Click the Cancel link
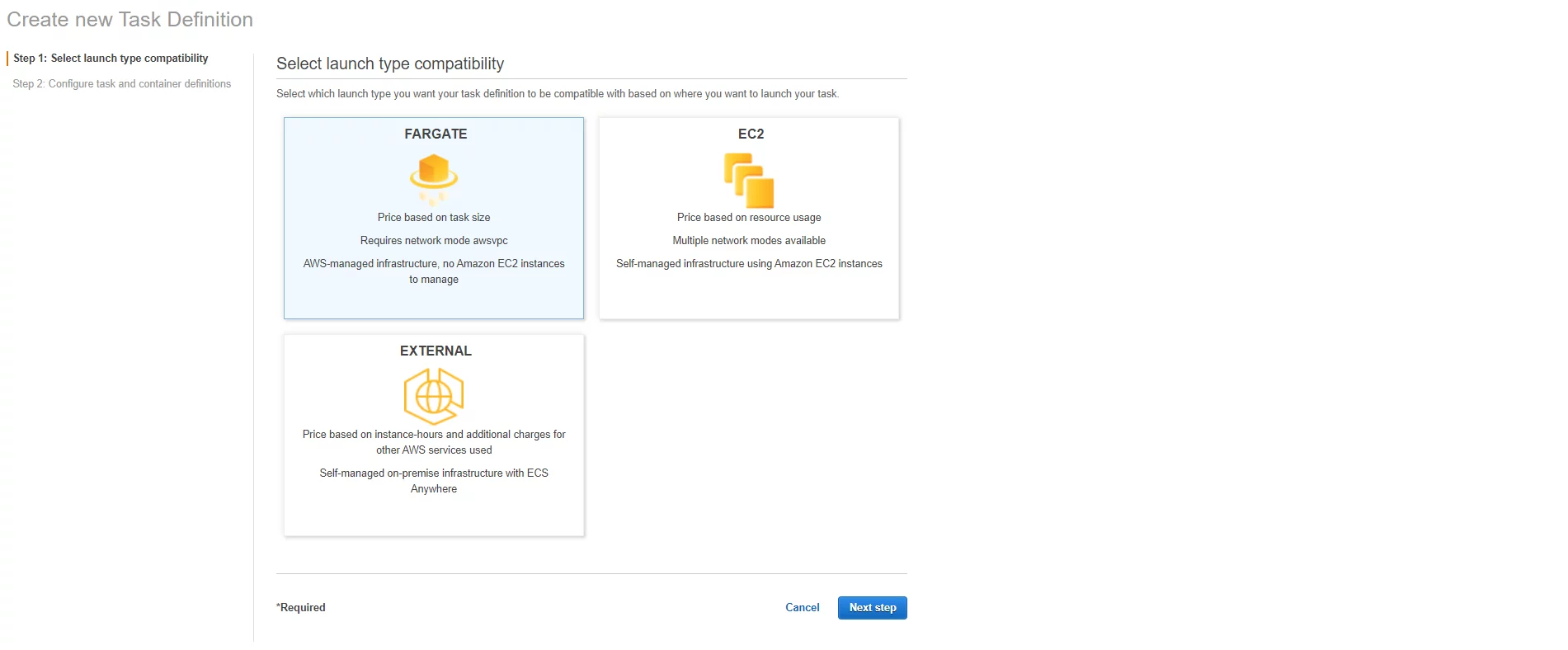This screenshot has height=650, width=1568. [803, 607]
